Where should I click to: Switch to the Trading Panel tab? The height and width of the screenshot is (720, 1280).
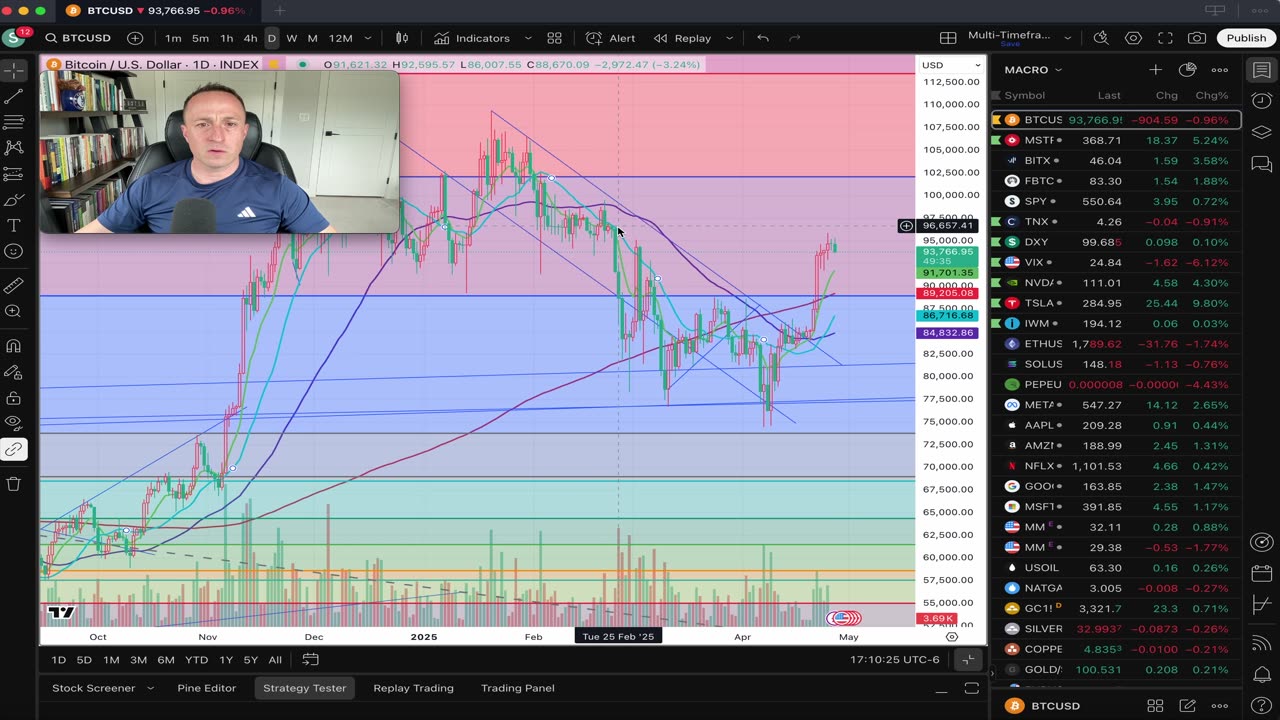click(x=518, y=688)
